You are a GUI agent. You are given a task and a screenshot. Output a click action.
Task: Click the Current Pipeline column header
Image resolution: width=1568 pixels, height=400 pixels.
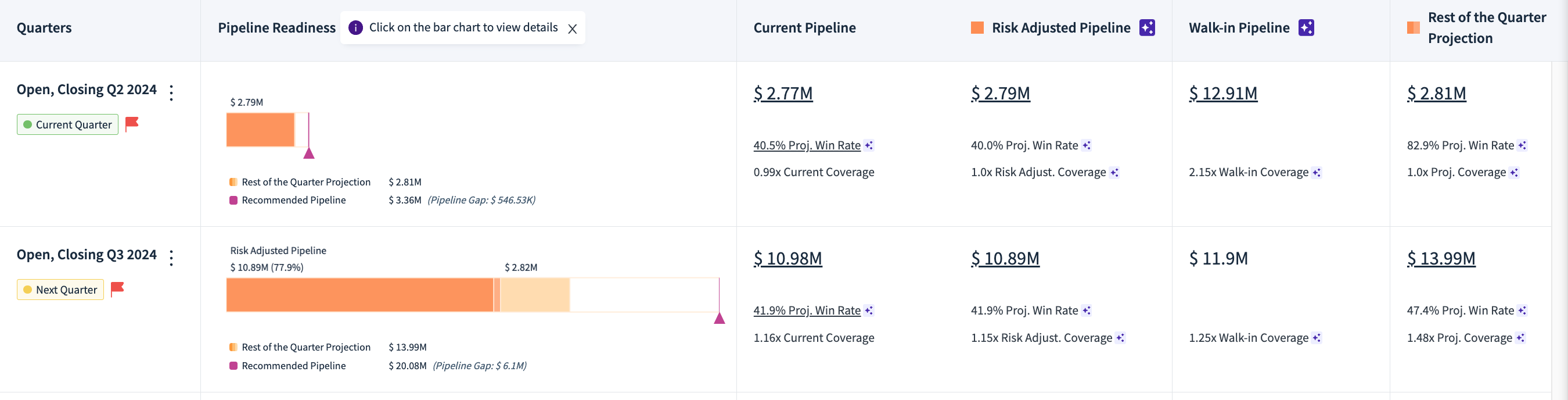[805, 28]
